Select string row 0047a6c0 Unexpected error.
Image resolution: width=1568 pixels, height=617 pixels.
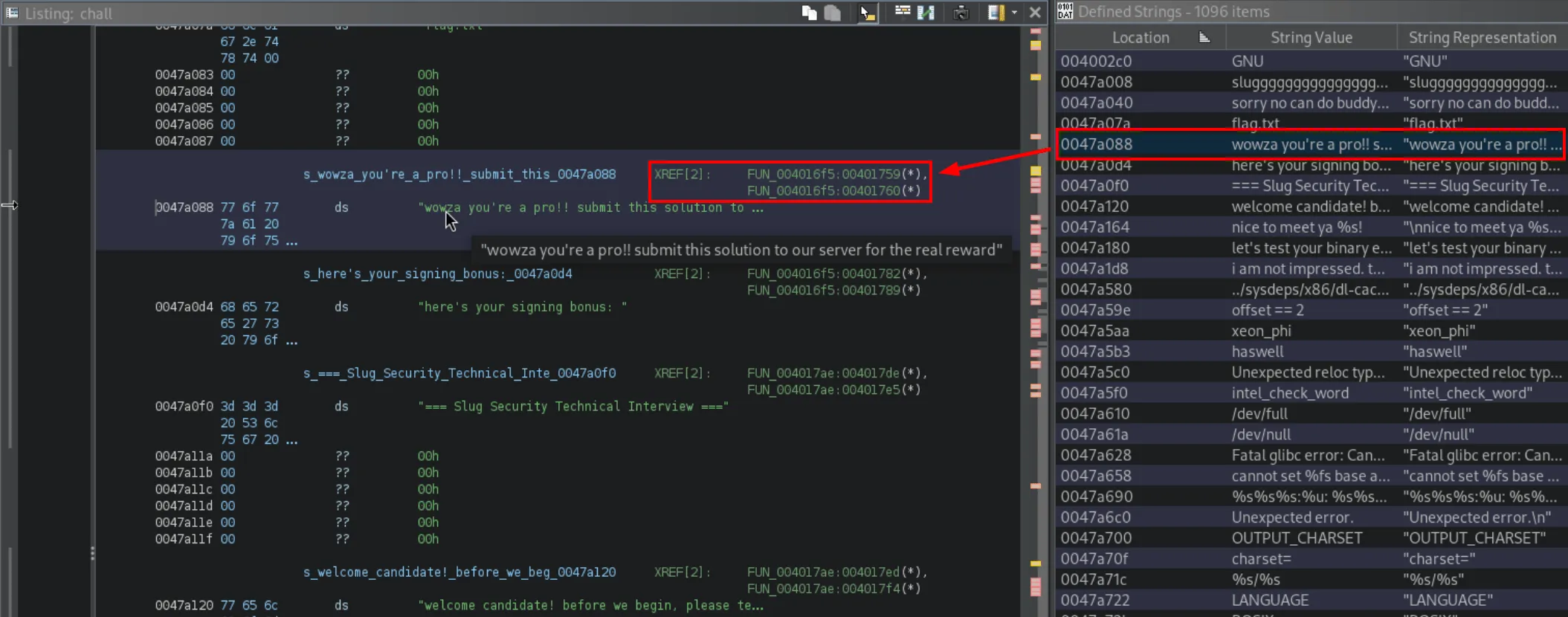1311,518
